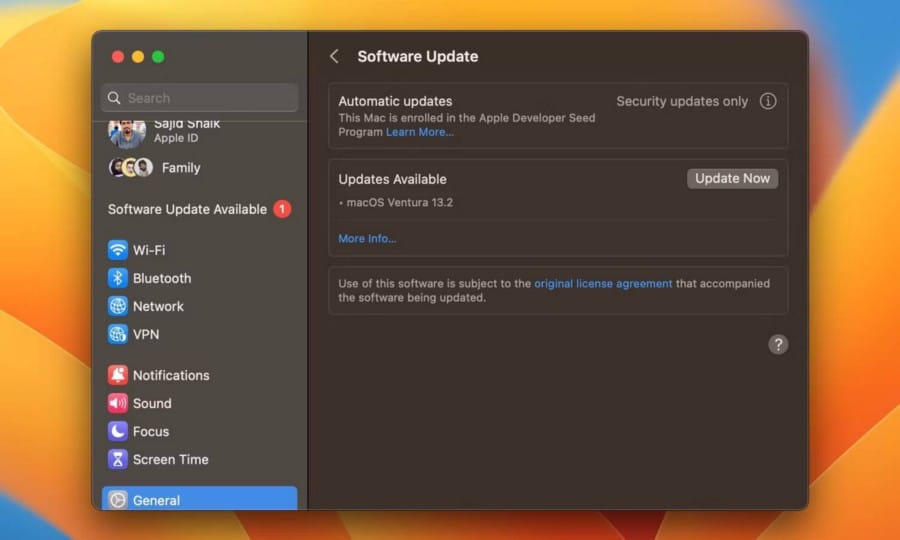Open Bluetooth settings from sidebar icon
This screenshot has width=900, height=540.
tap(118, 278)
